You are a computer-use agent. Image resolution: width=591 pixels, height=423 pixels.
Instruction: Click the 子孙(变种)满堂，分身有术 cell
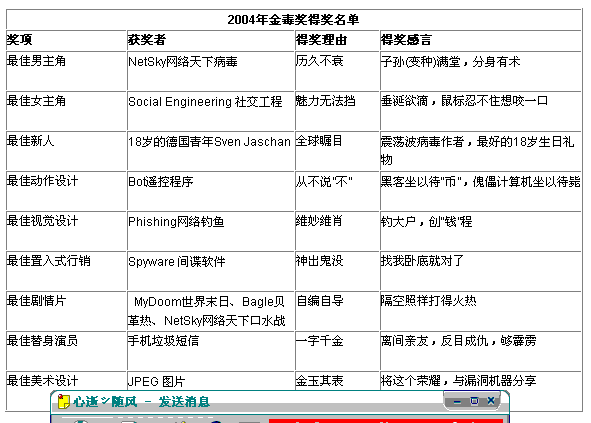480,71
